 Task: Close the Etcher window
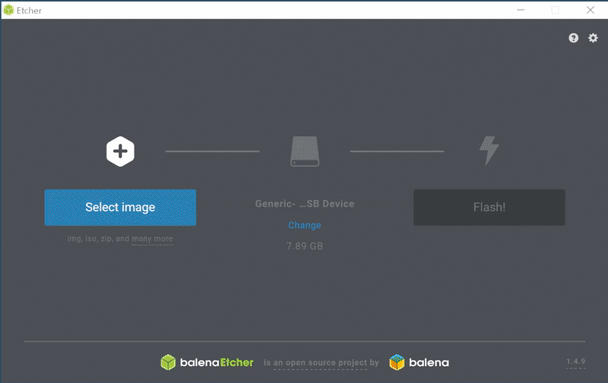(590, 10)
